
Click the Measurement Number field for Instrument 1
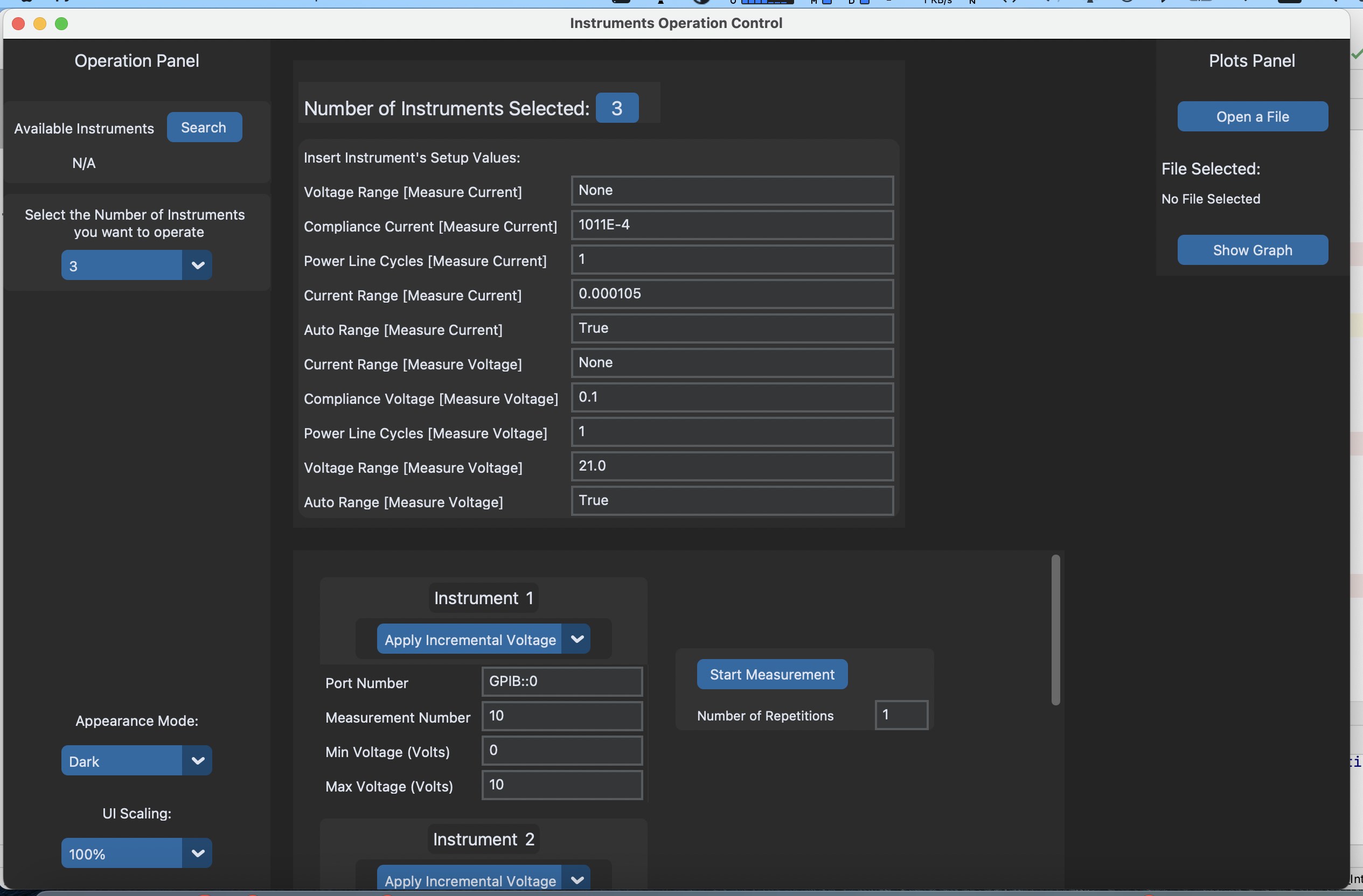click(562, 716)
